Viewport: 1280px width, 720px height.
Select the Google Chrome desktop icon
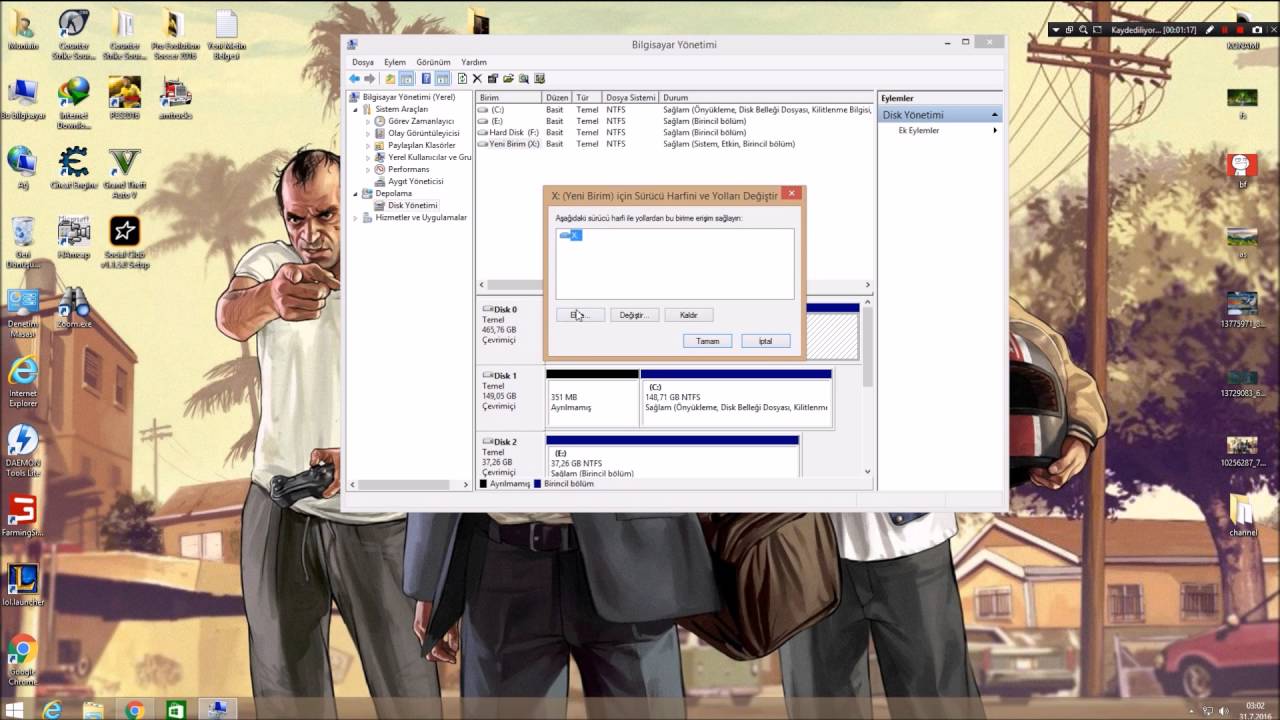pos(22,660)
